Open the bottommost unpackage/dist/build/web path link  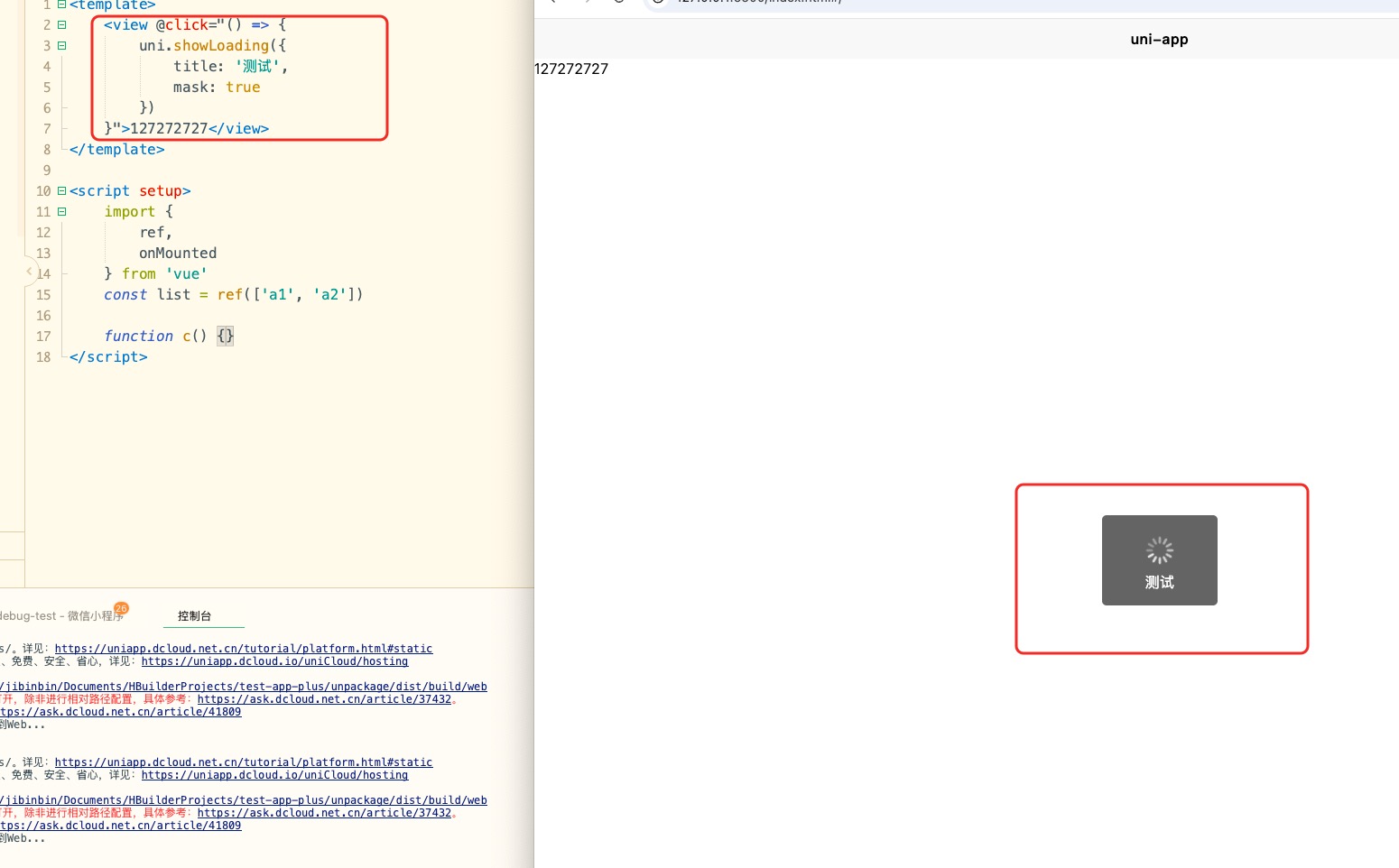(244, 800)
